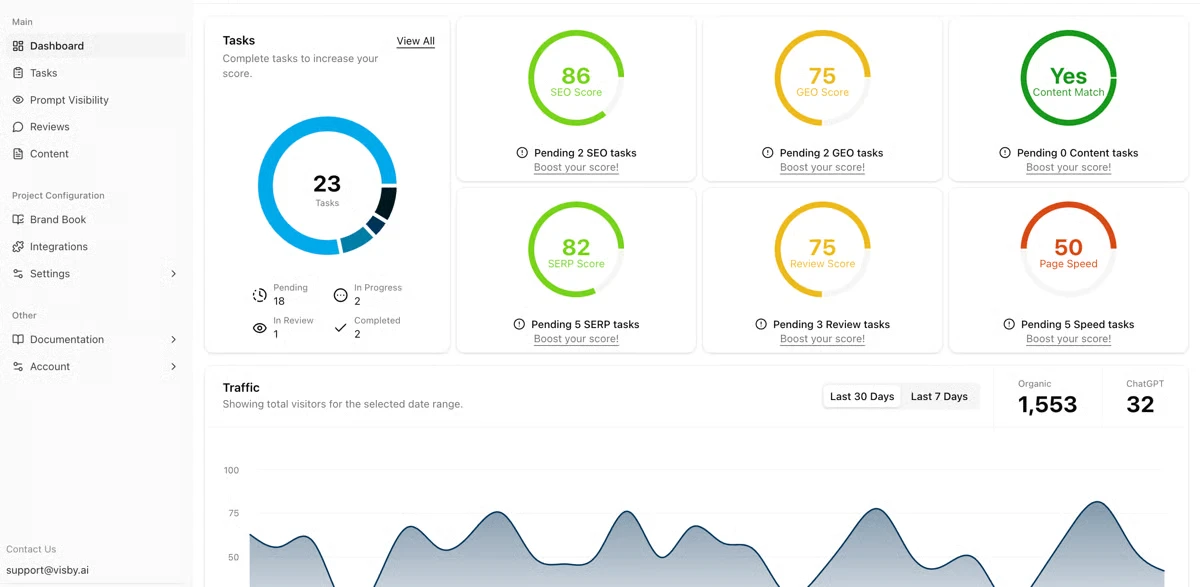The width and height of the screenshot is (1200, 587).
Task: Click the Contact Us label
Action: click(x=31, y=549)
